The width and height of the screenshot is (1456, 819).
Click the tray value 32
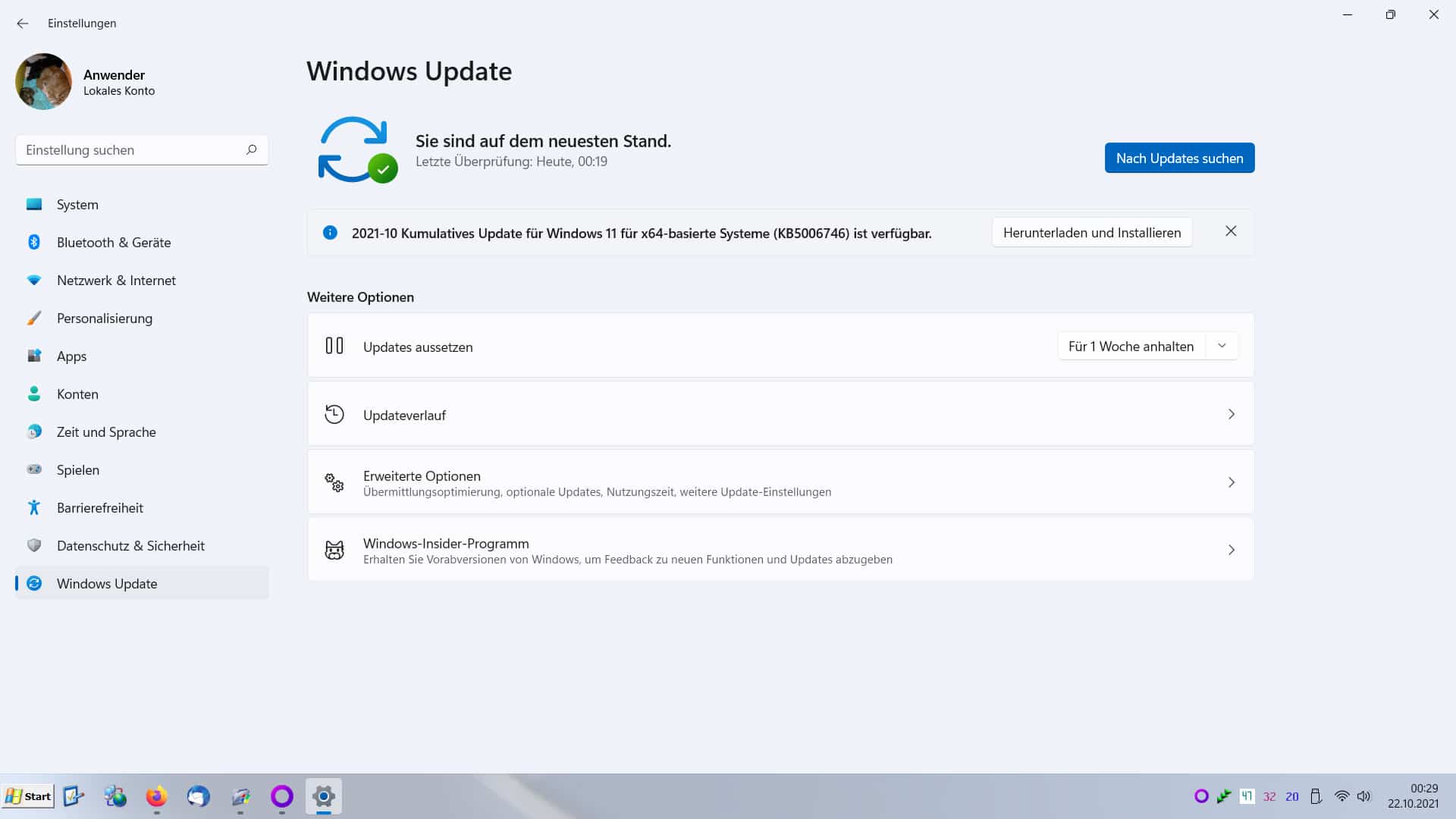pos(1269,796)
